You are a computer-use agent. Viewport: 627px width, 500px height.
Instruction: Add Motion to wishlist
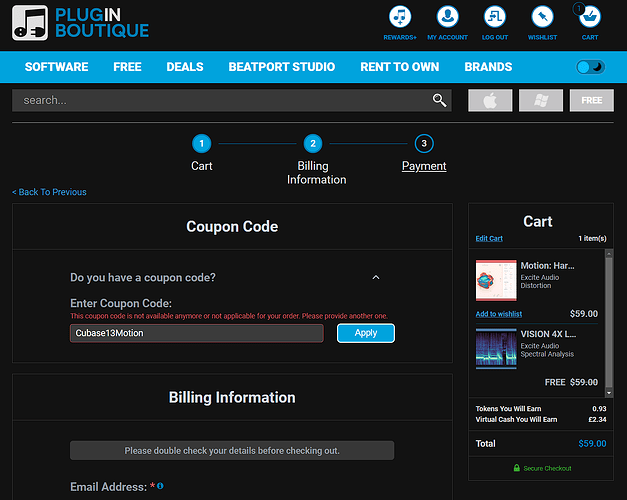click(499, 314)
